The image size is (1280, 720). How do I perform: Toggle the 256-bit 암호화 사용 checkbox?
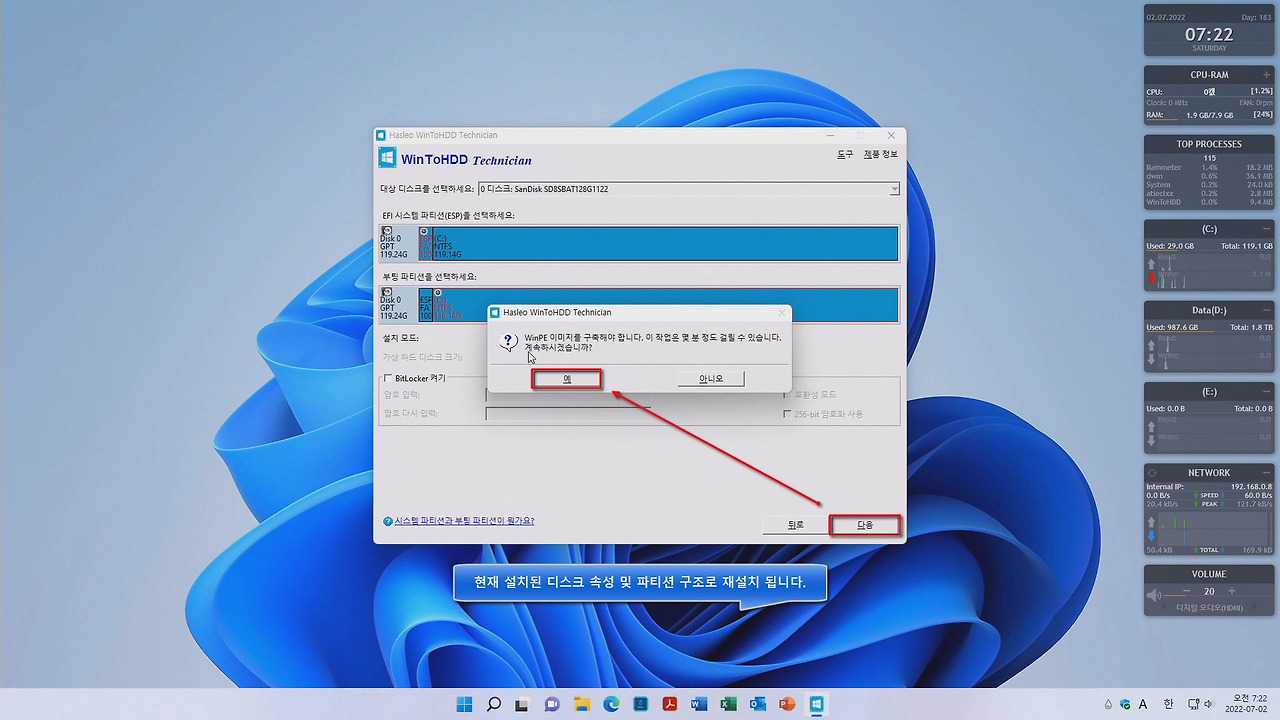coord(787,414)
